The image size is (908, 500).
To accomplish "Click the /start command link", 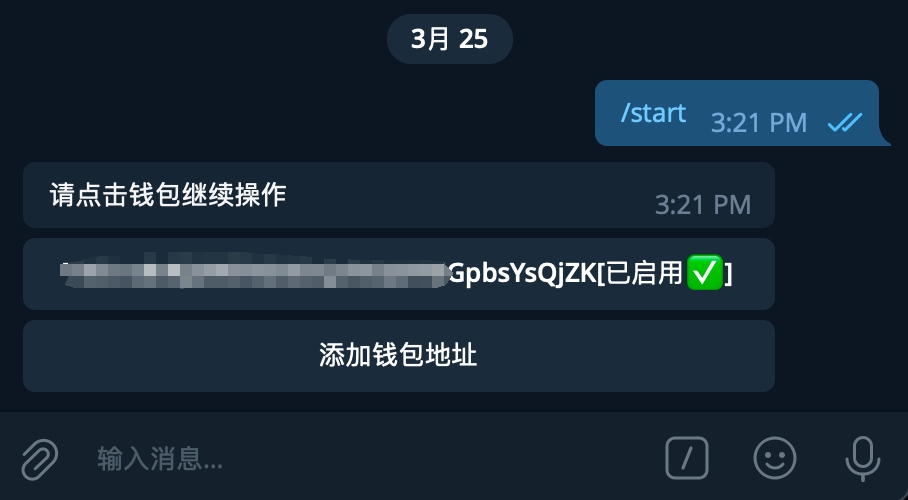I will (653, 113).
